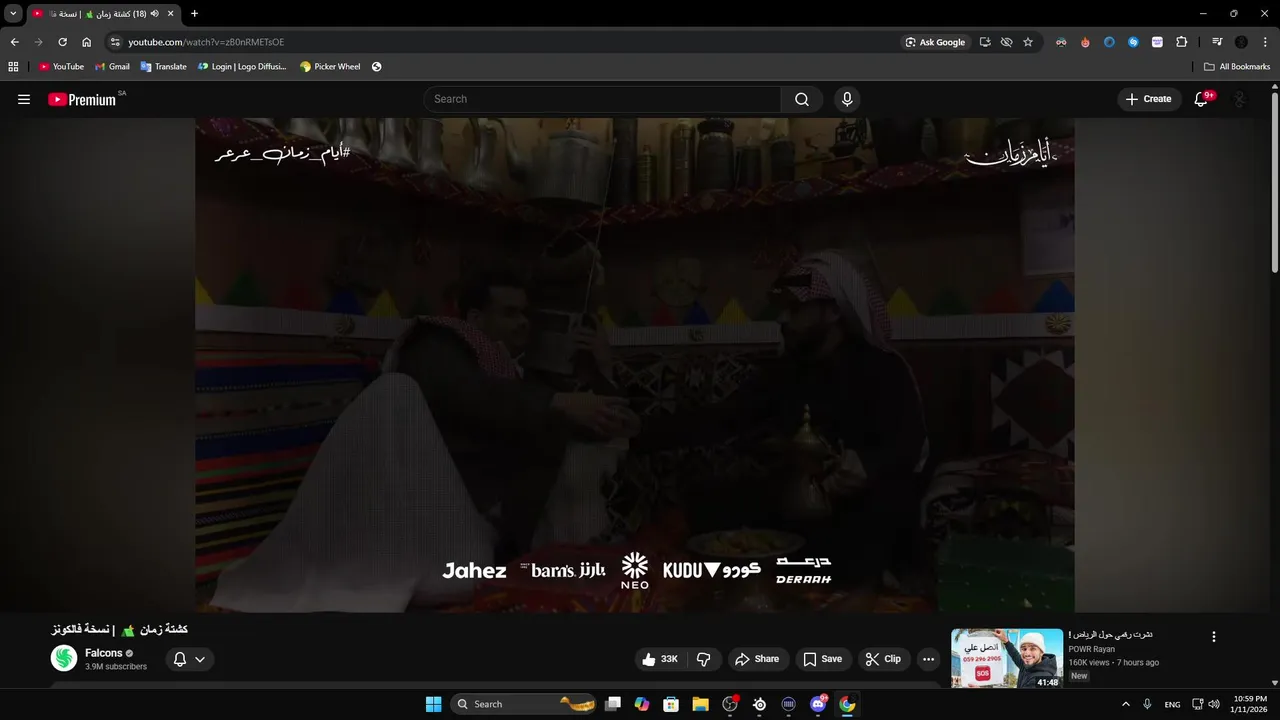
Task: Open recommended video thumbnail 41:48
Action: tap(1007, 658)
